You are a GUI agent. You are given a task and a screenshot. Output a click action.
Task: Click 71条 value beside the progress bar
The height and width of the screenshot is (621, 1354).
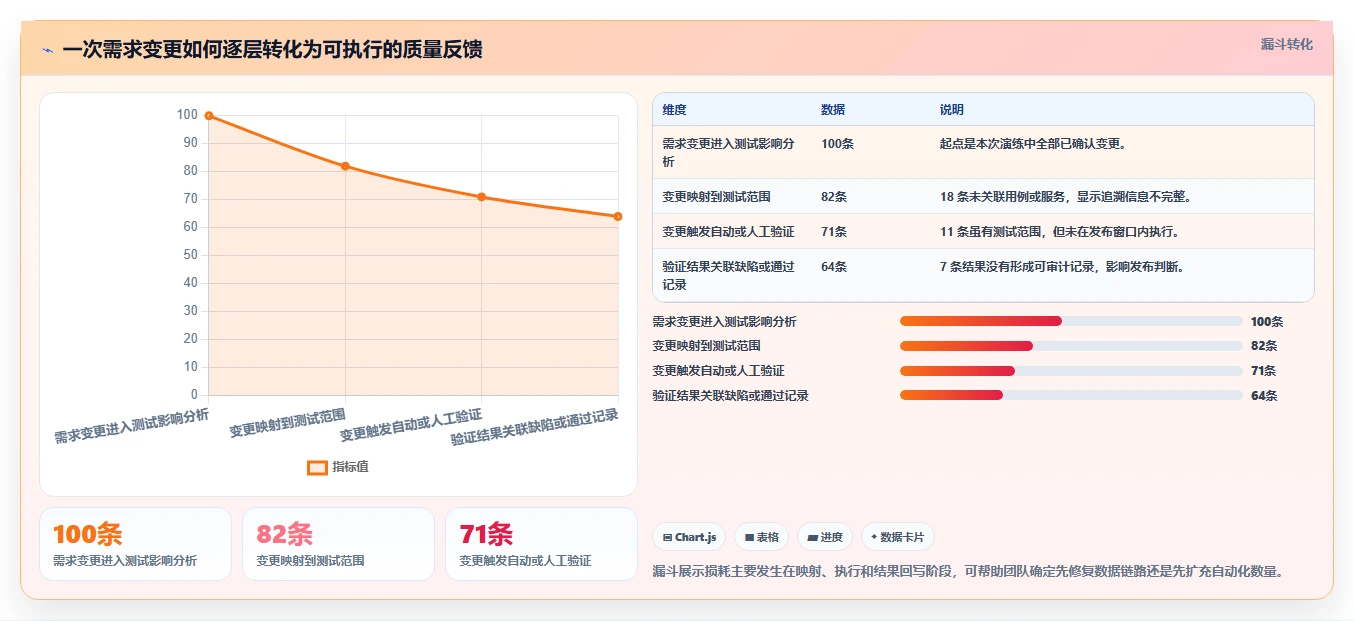[x=1264, y=371]
